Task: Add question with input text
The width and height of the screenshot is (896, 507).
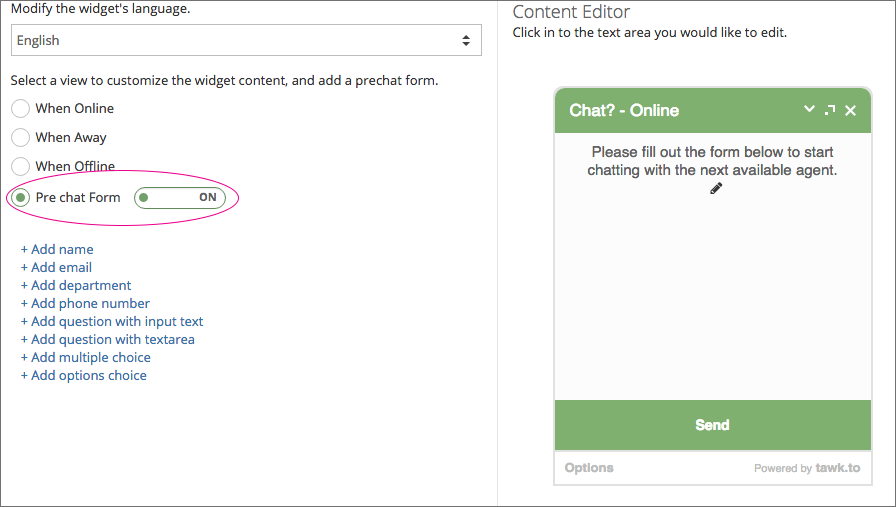Action: click(x=112, y=321)
